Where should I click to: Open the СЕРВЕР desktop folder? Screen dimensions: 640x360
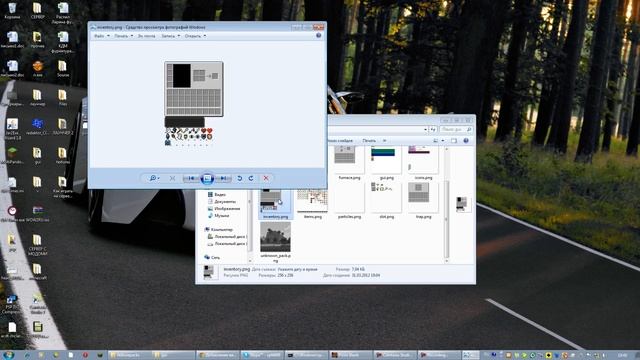[37, 11]
